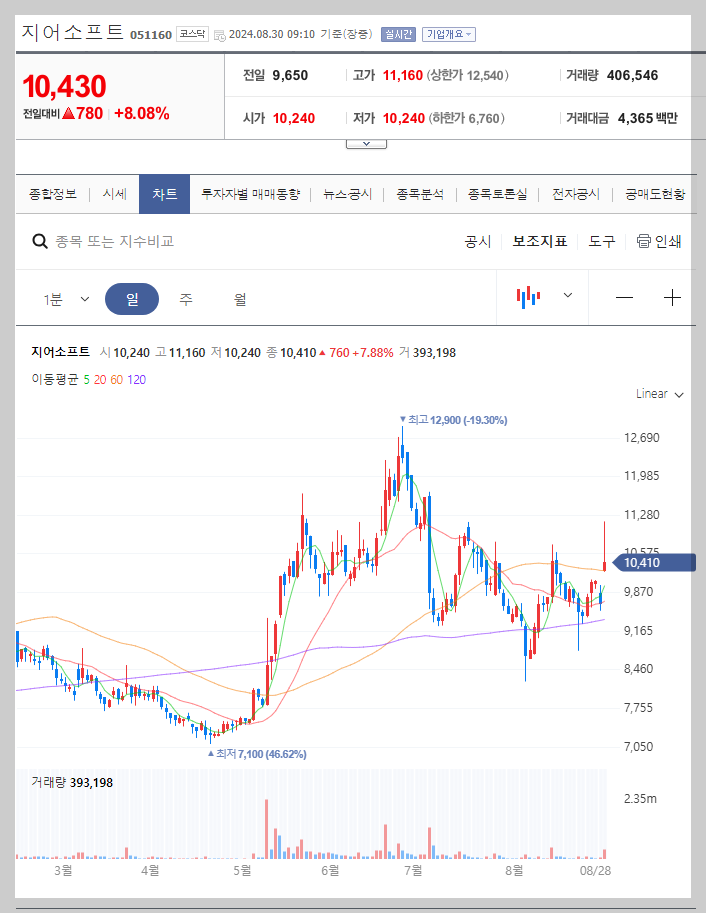Screen dimensions: 706x913
Task: Open the 투자자별 매매동향 tab
Action: 247,194
